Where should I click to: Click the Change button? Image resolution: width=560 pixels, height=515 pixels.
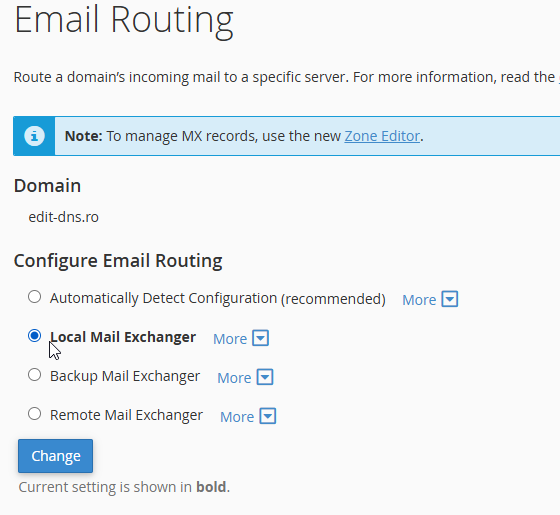[x=55, y=456]
